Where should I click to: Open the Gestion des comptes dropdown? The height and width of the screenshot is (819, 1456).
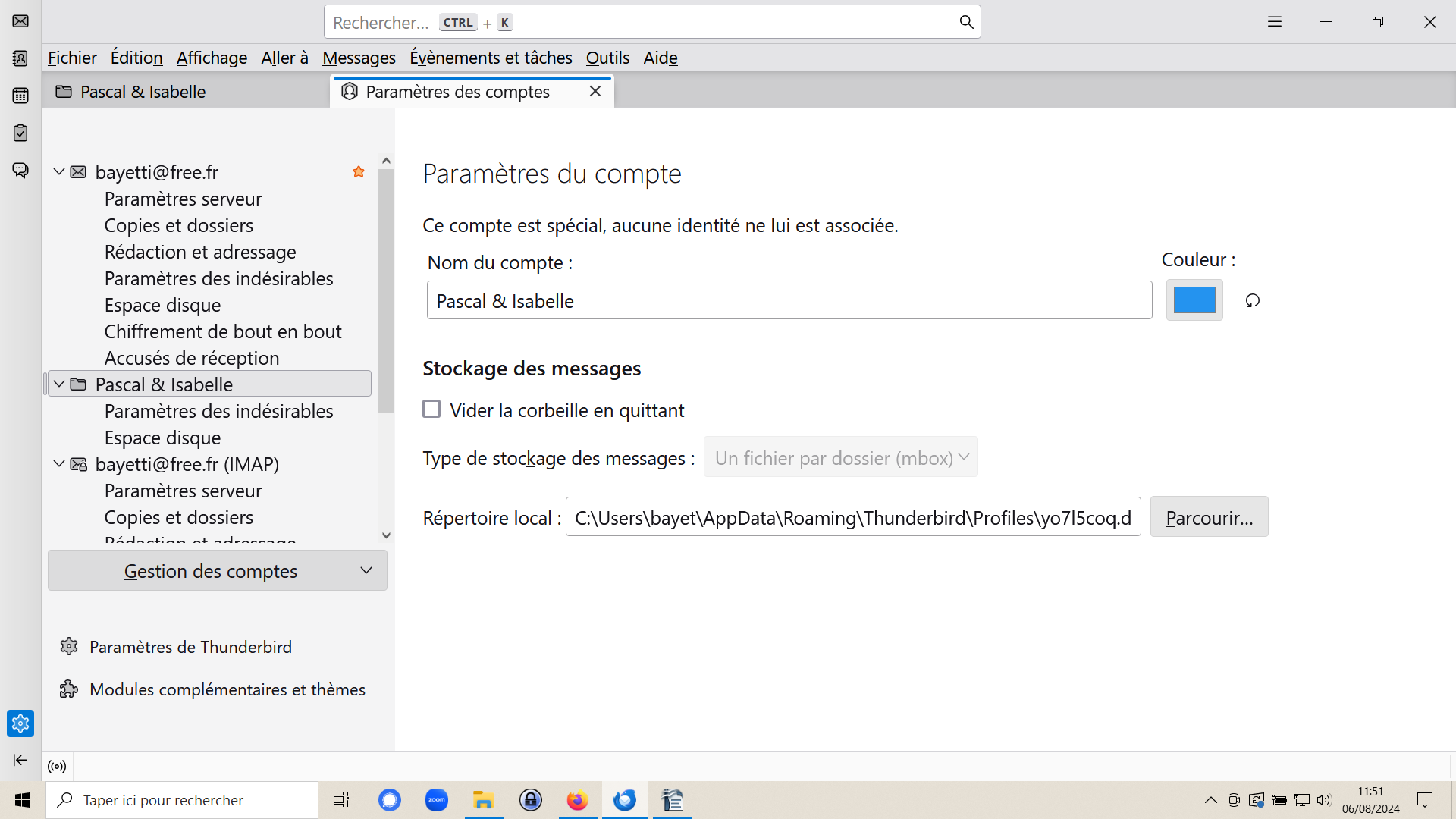[217, 571]
